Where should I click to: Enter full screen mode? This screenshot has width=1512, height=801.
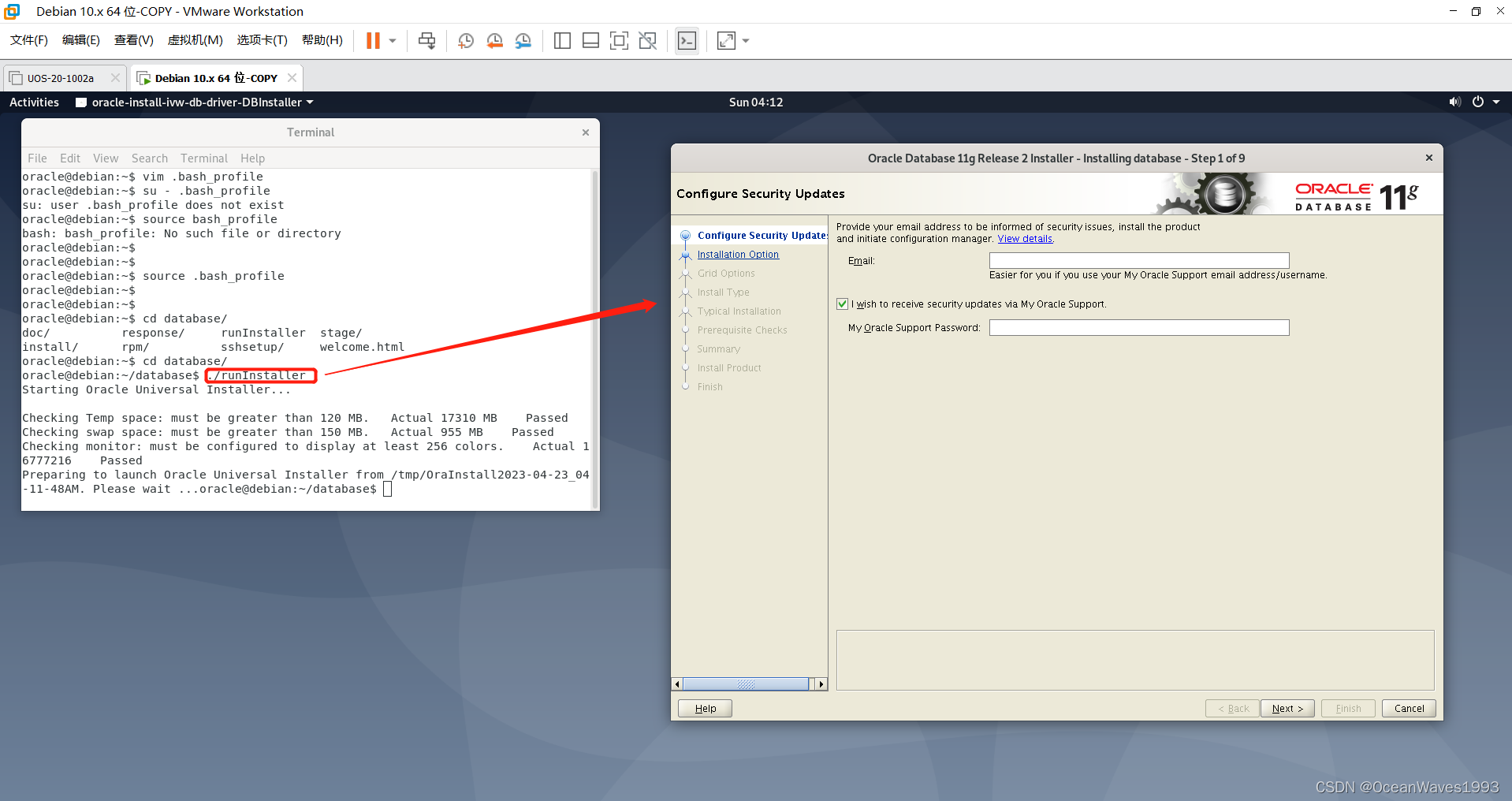620,41
